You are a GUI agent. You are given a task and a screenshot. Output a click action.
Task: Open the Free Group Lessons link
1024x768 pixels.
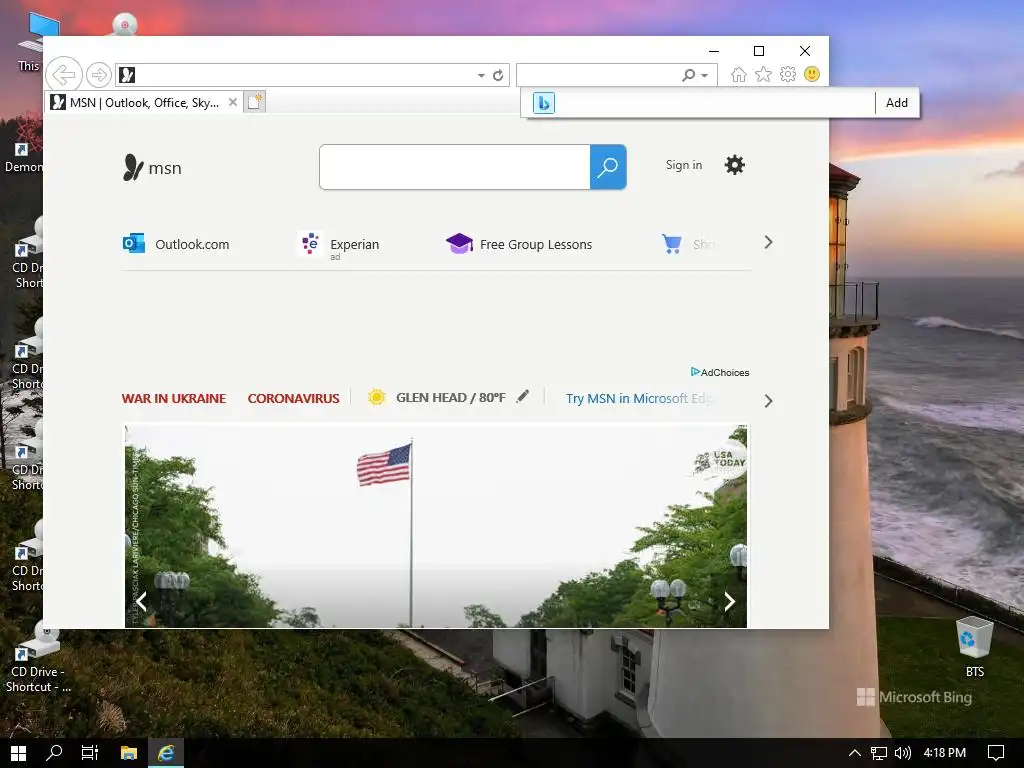519,244
